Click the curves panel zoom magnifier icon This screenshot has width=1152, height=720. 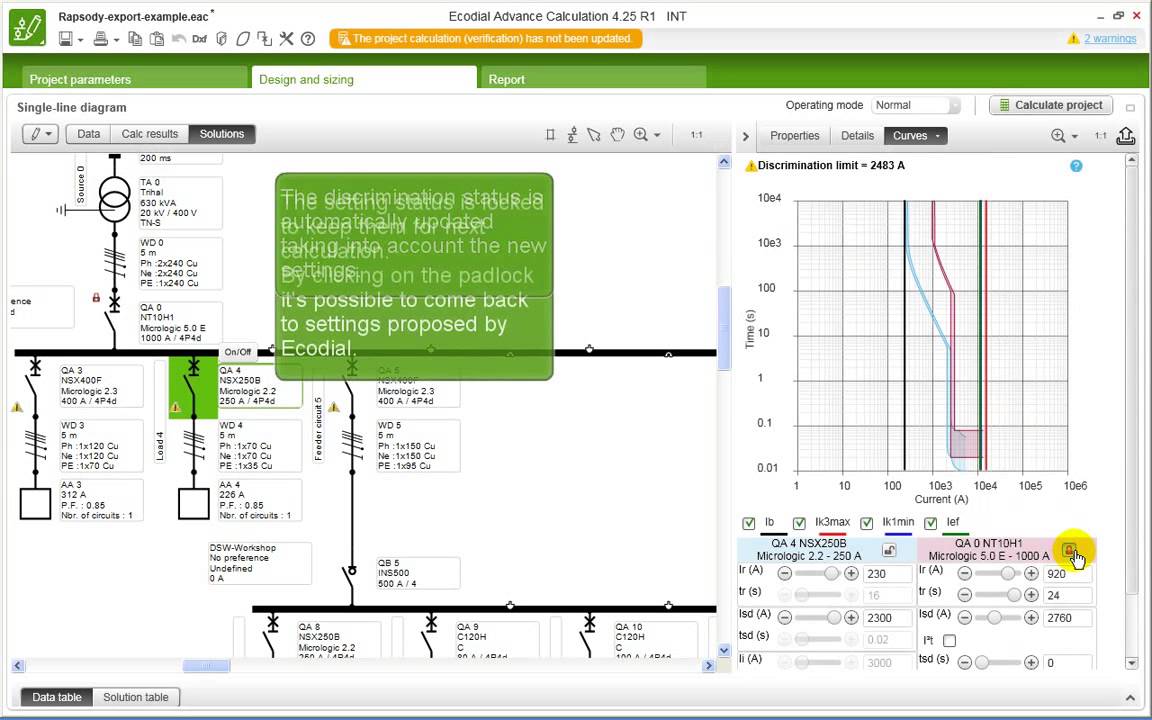coord(1059,136)
